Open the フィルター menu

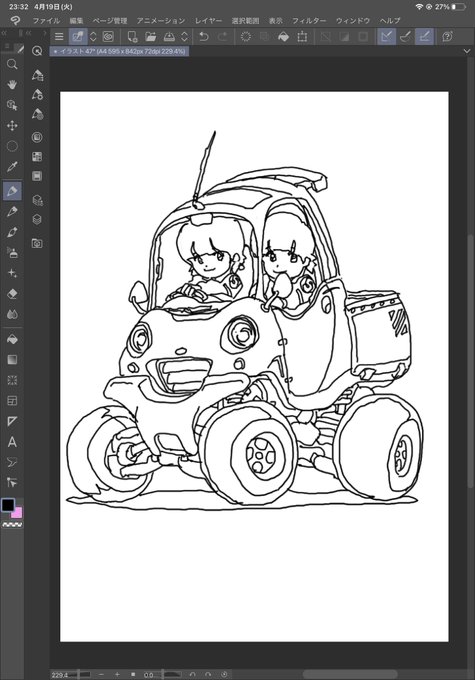[x=309, y=20]
